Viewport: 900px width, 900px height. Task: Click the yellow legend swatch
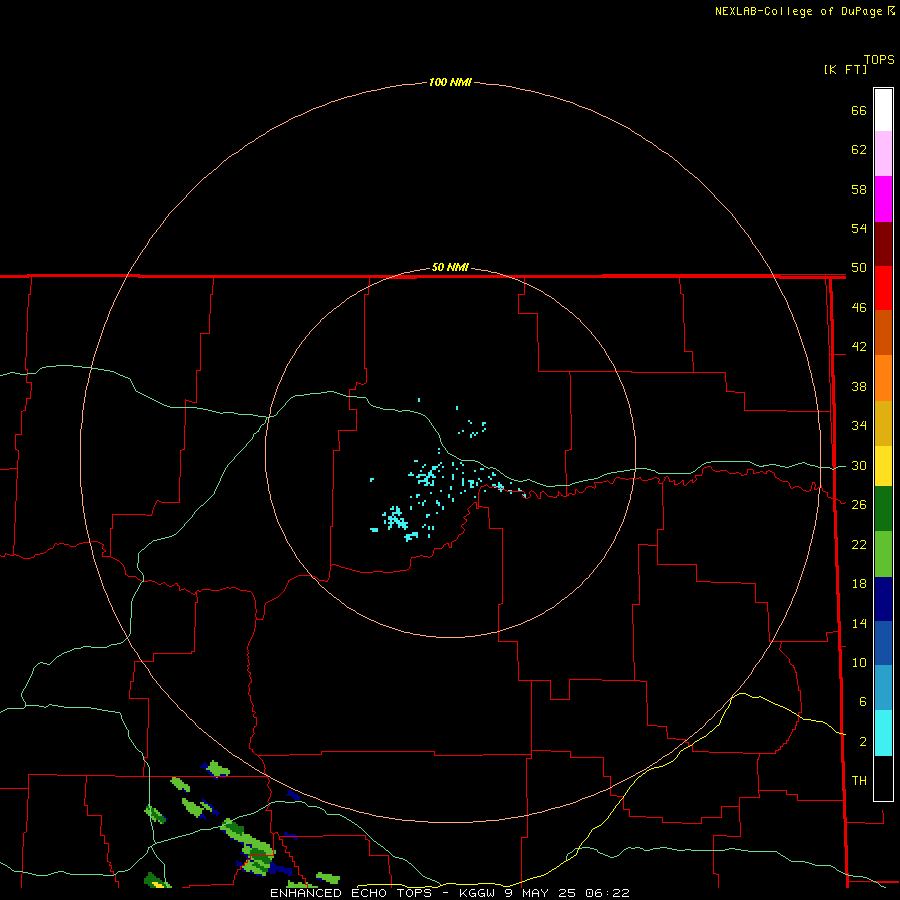pyautogui.click(x=883, y=466)
